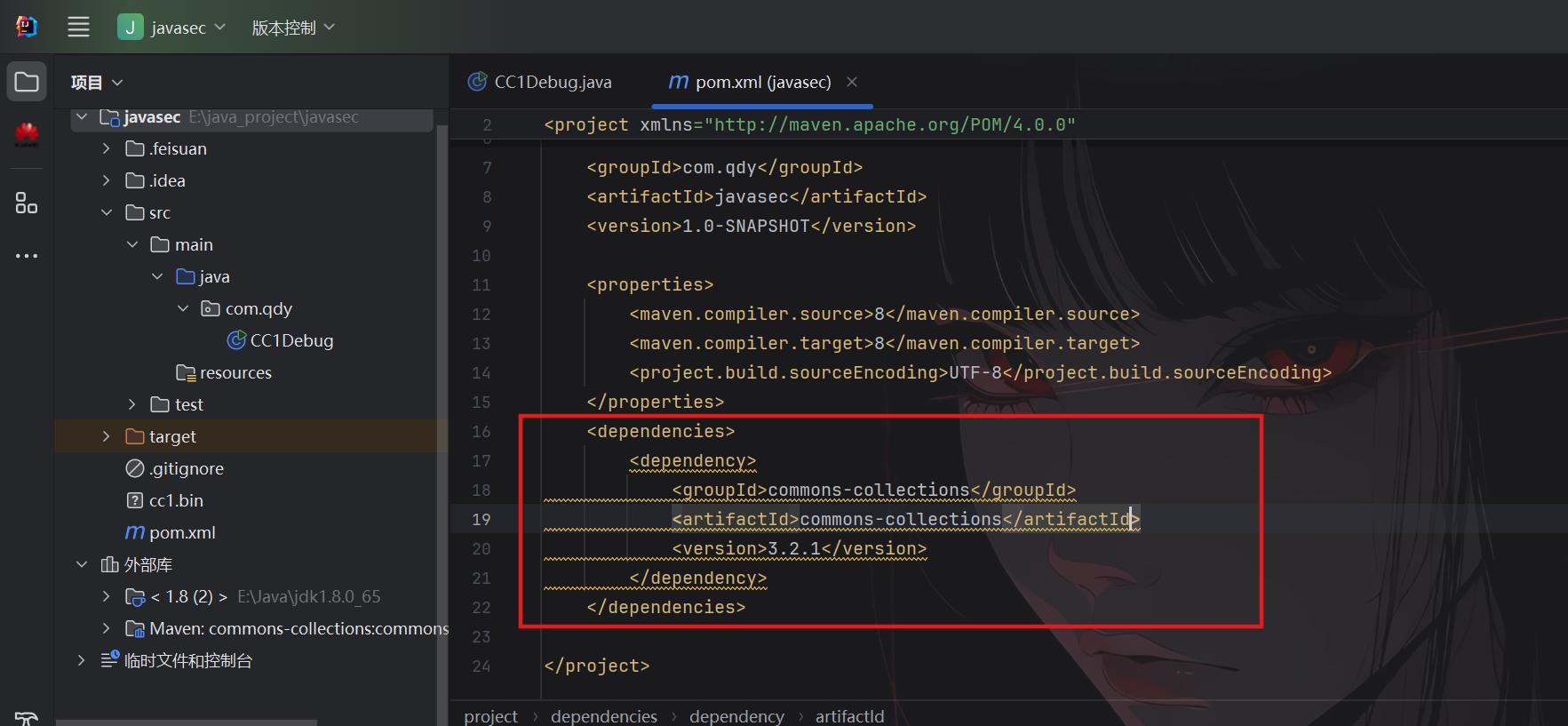The width and height of the screenshot is (1568, 726).
Task: Collapse the com.qdy package
Action: tap(183, 308)
